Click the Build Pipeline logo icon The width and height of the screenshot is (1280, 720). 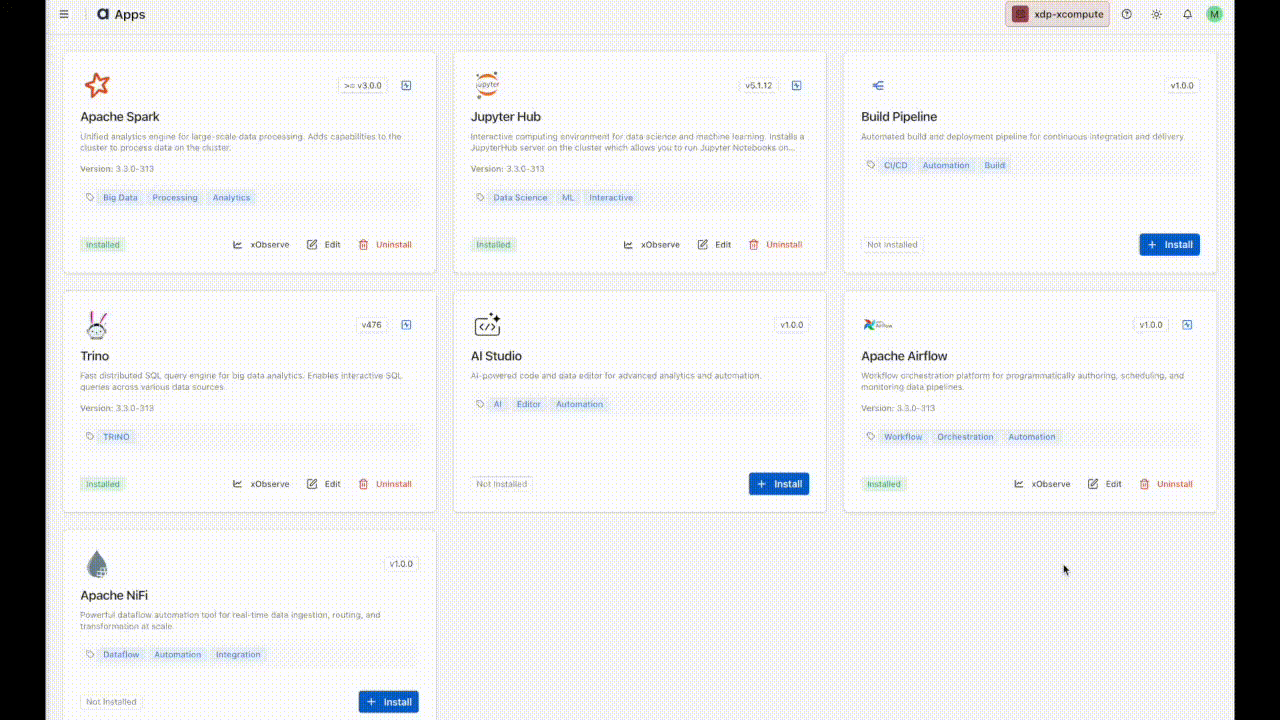click(878, 86)
